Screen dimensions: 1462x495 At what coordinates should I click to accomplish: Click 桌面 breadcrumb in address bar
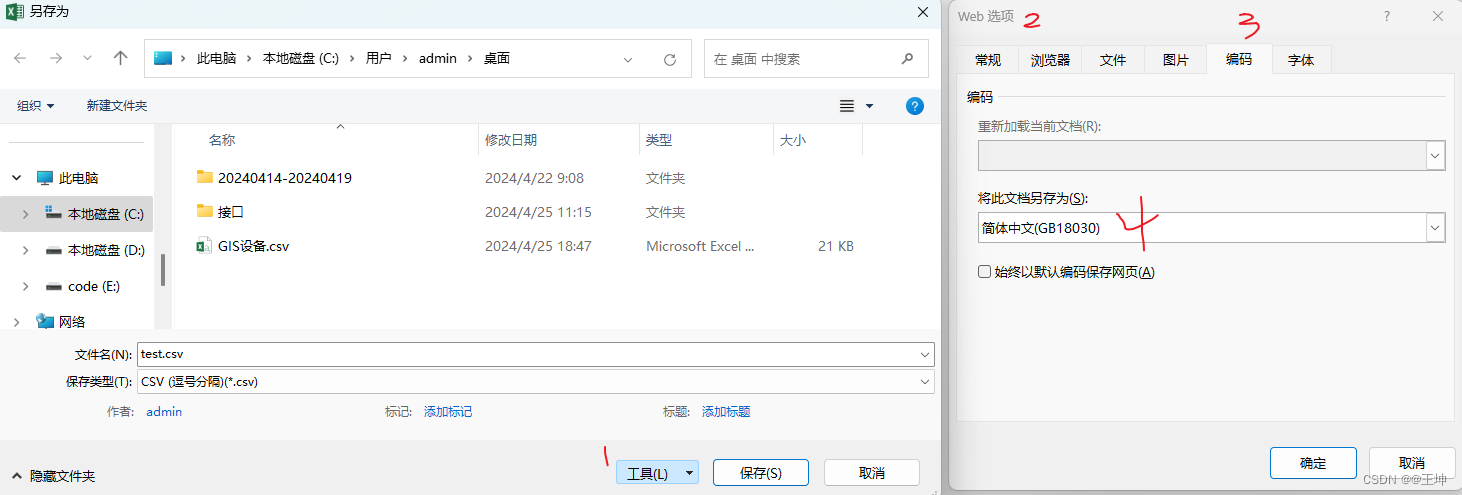(497, 59)
